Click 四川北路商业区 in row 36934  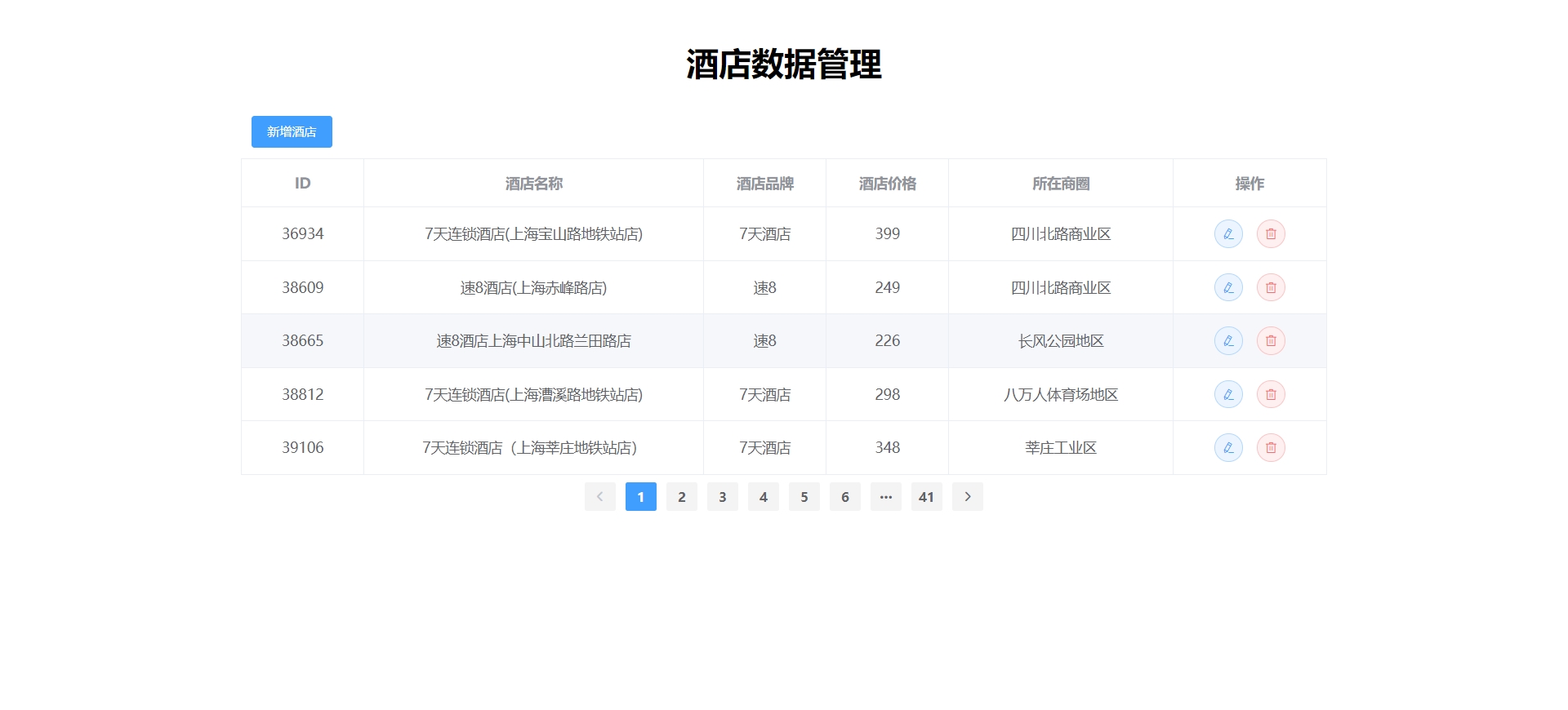click(1061, 234)
